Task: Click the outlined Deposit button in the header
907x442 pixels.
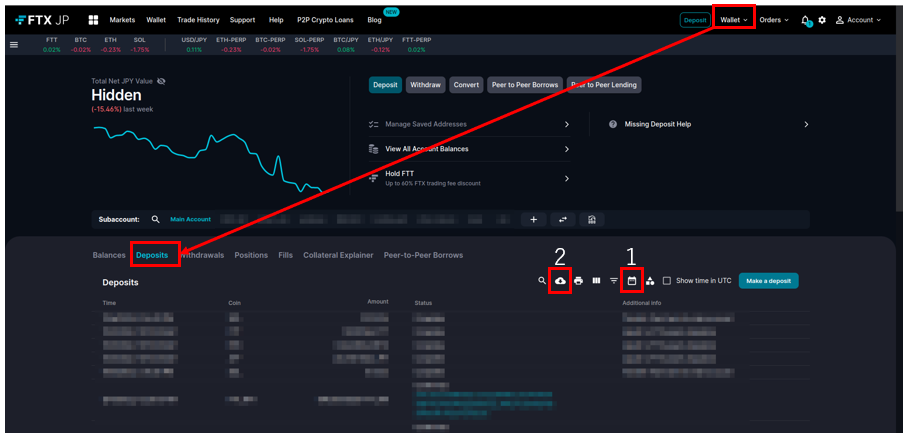Action: (x=695, y=20)
